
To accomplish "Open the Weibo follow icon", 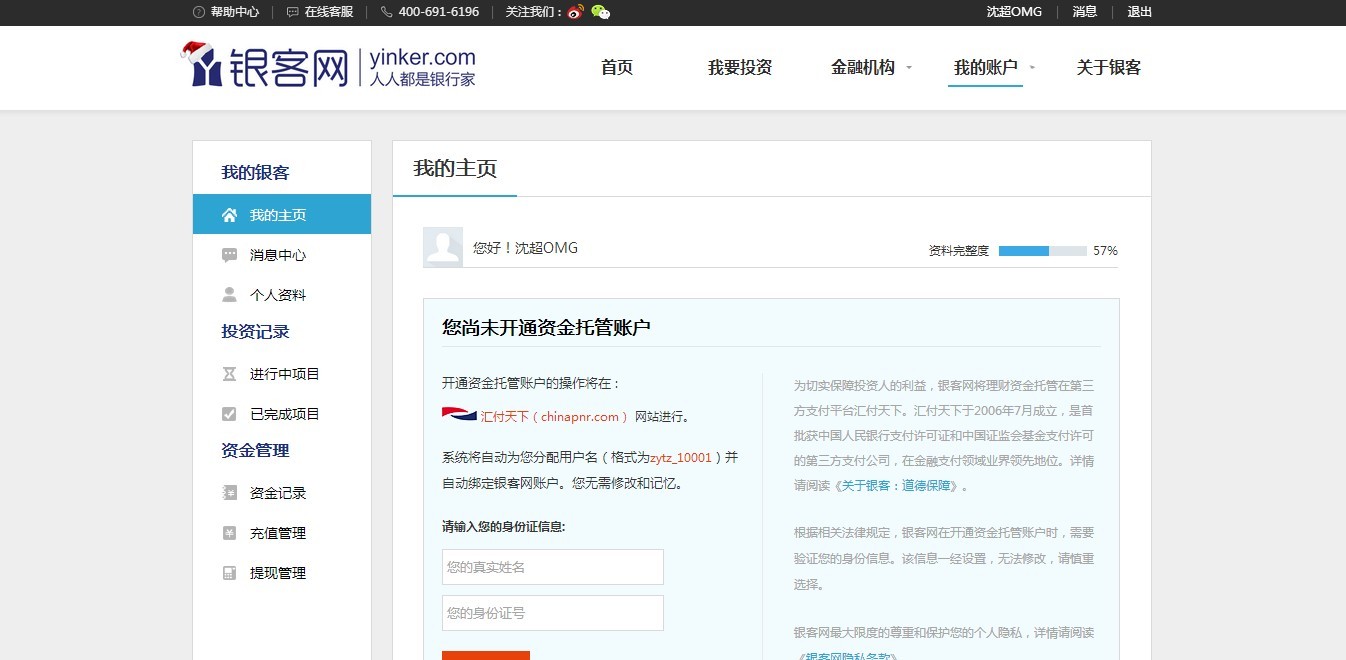I will point(575,12).
